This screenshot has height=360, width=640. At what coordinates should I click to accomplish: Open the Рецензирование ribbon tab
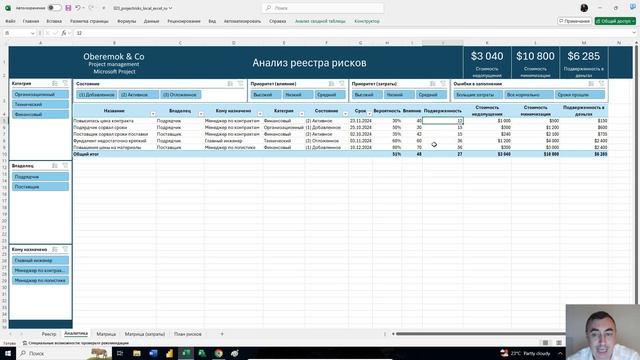(x=184, y=21)
